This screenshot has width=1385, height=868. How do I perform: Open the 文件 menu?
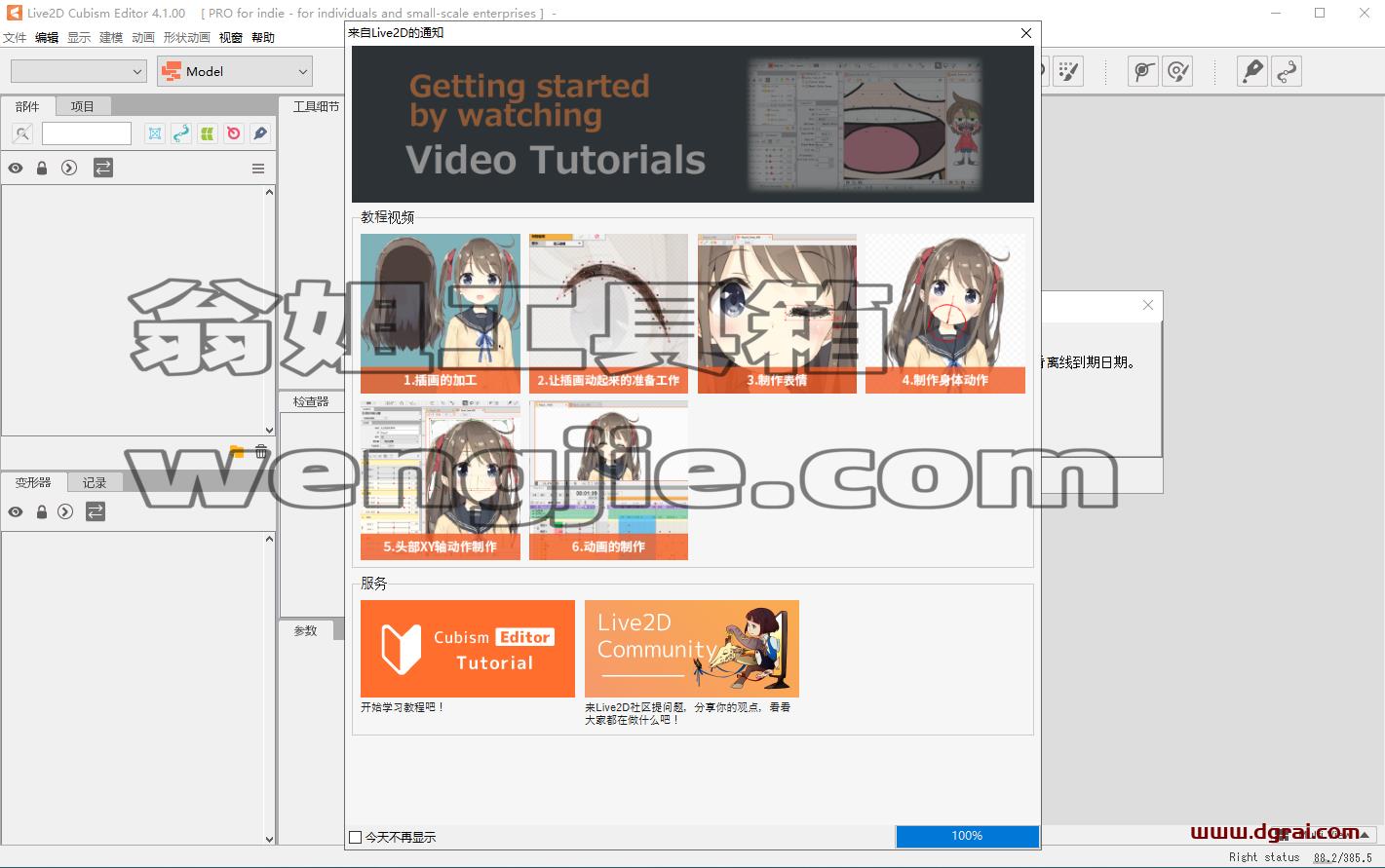tap(15, 38)
